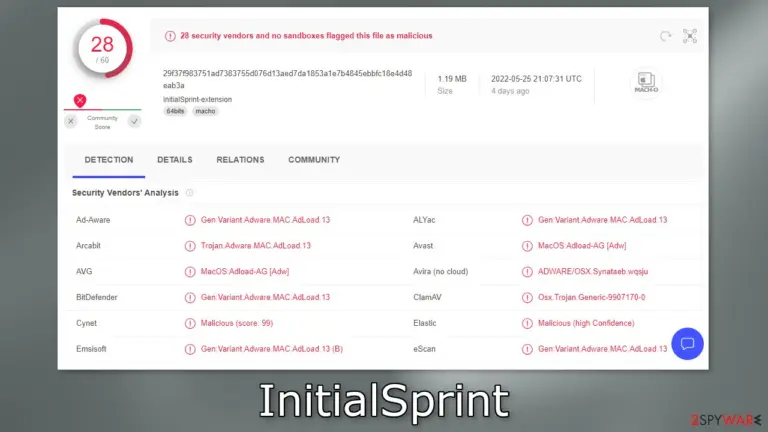The width and height of the screenshot is (768, 432).
Task: Open the RELATIONS tab
Action: tap(240, 160)
